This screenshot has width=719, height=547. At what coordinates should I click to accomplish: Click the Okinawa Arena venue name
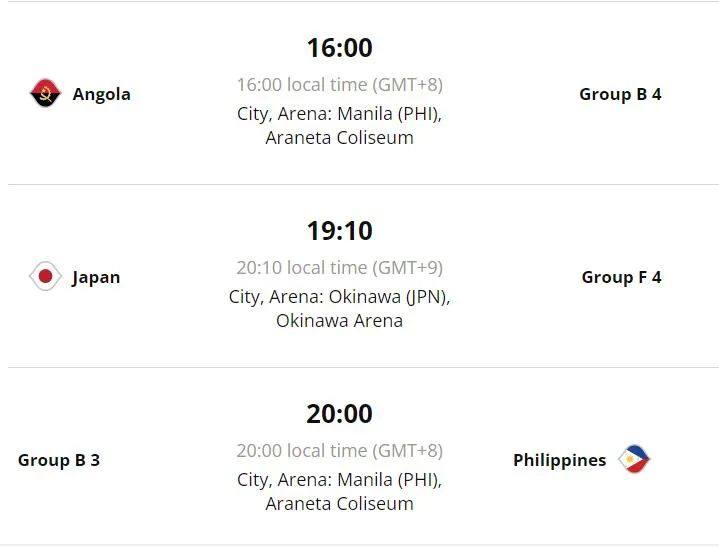coord(339,320)
